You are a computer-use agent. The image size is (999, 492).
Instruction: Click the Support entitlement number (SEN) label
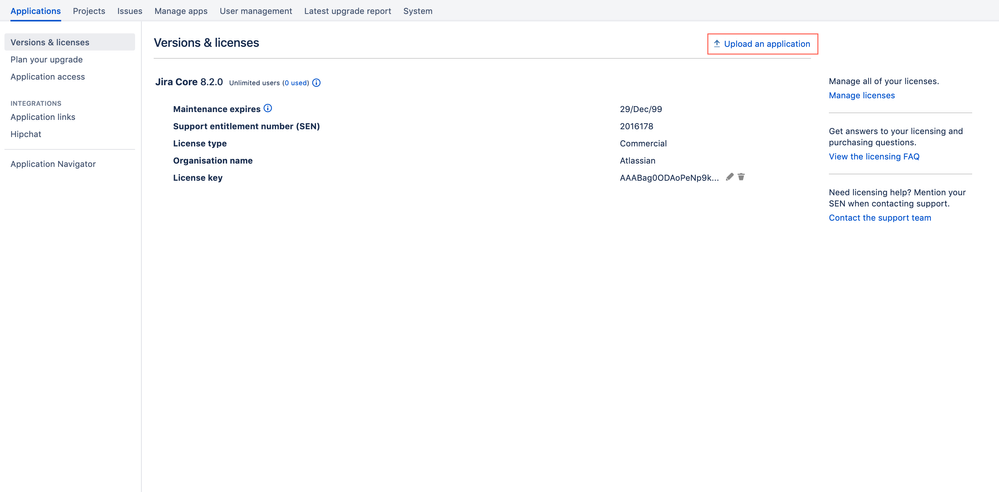click(247, 126)
